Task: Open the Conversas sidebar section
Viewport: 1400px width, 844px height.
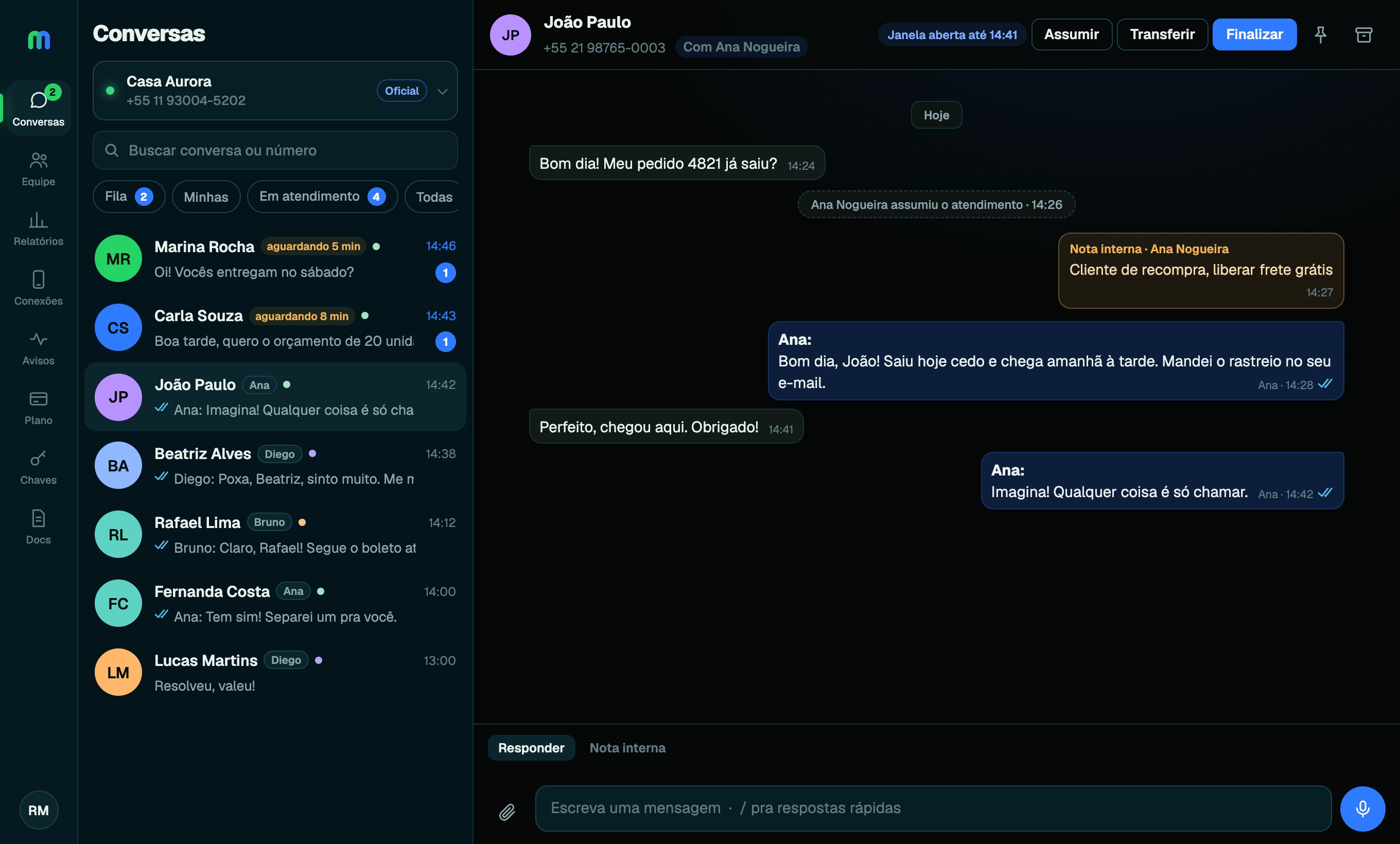Action: coord(39,108)
